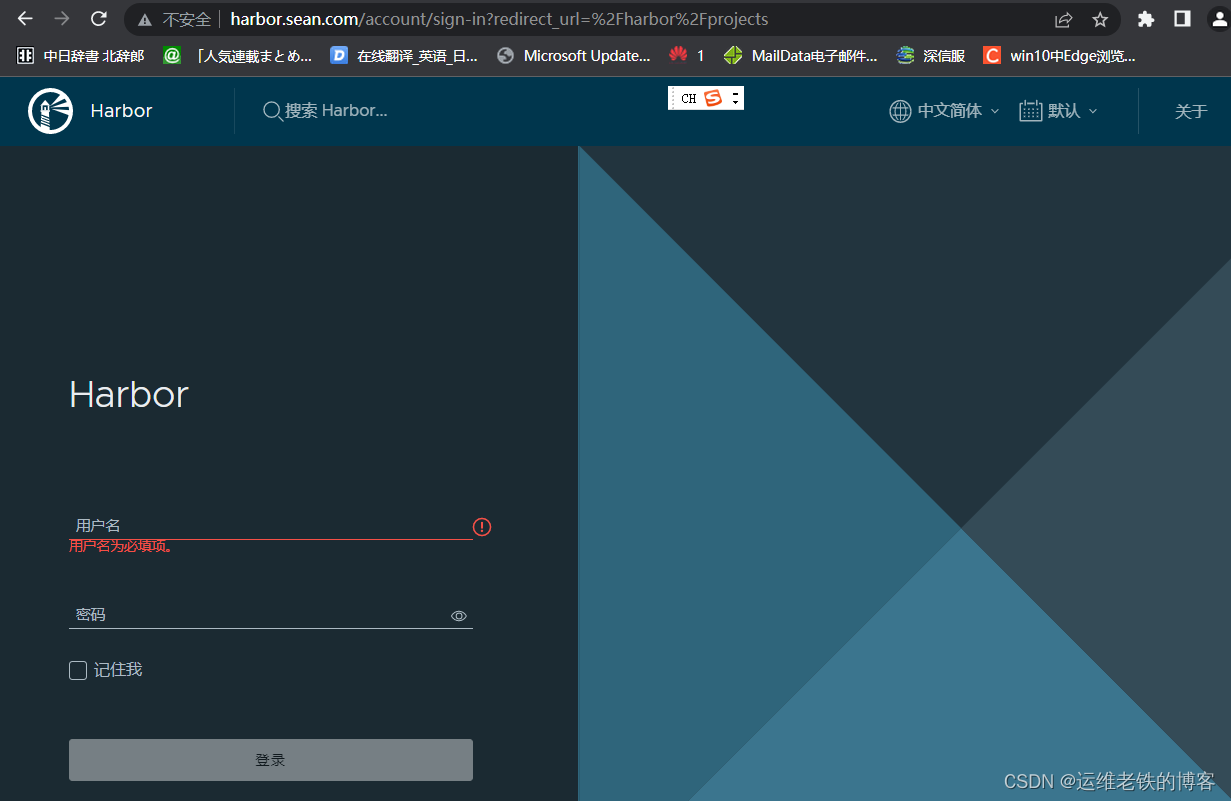
Task: Toggle the browser side panel icon
Action: click(1182, 19)
